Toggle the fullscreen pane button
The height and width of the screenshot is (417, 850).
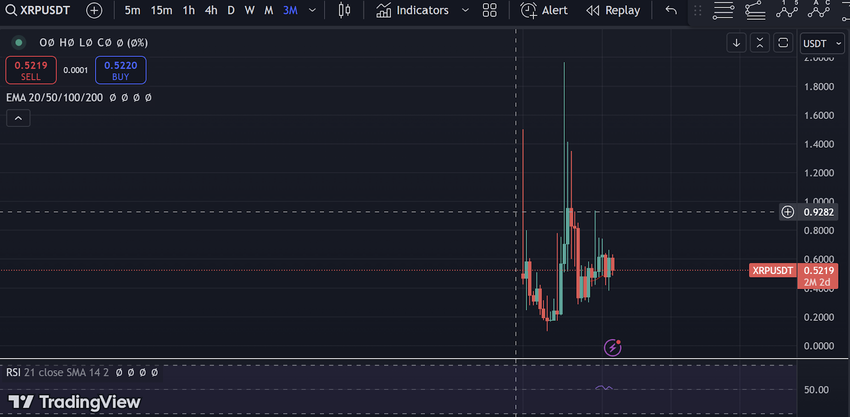(783, 43)
